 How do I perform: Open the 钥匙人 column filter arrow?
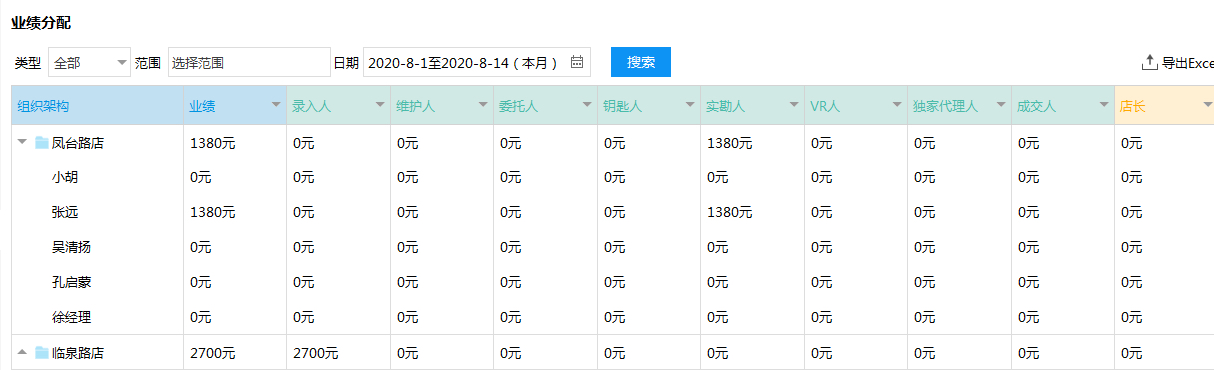(690, 105)
